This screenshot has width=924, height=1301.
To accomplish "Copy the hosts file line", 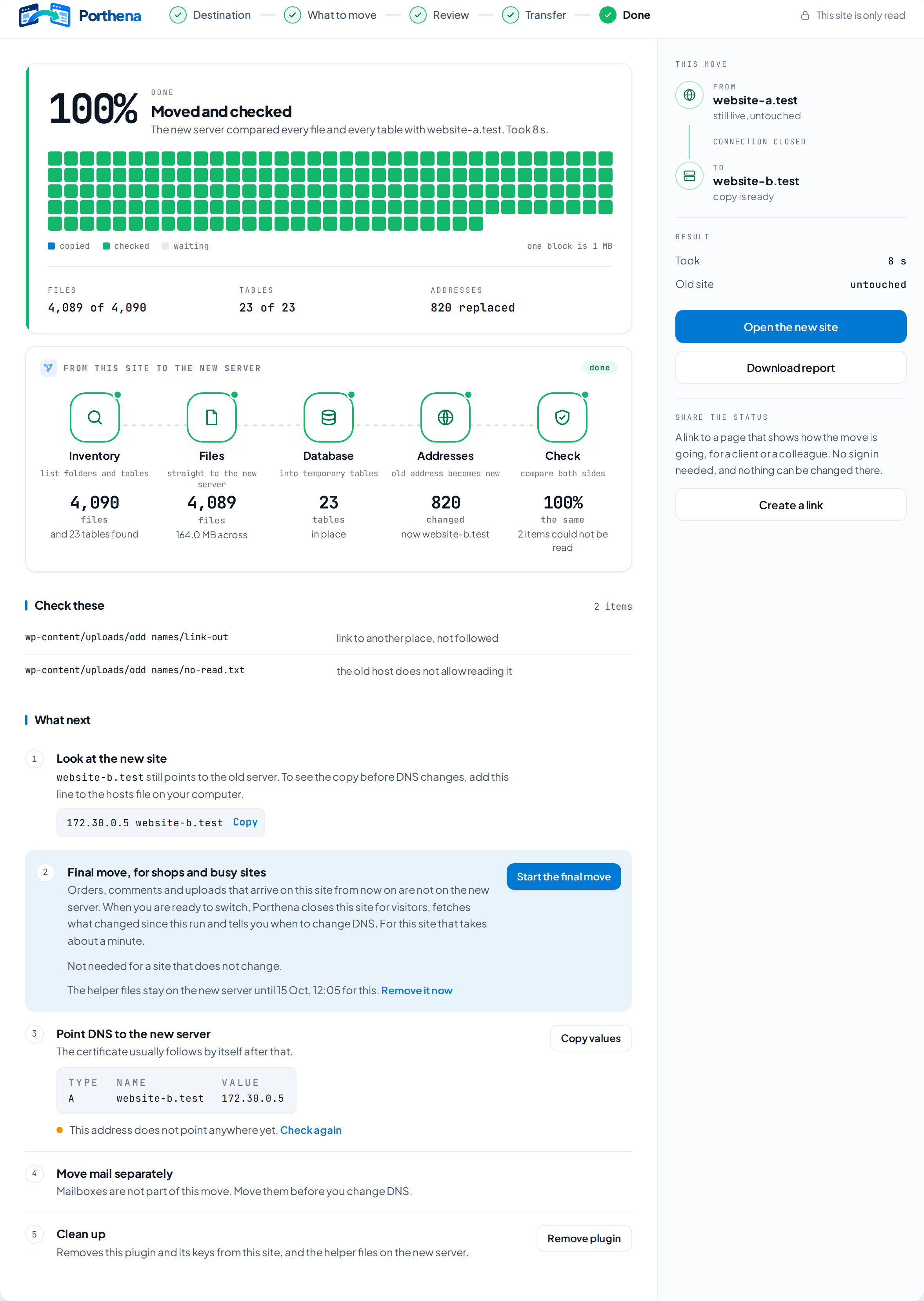I will (x=245, y=822).
